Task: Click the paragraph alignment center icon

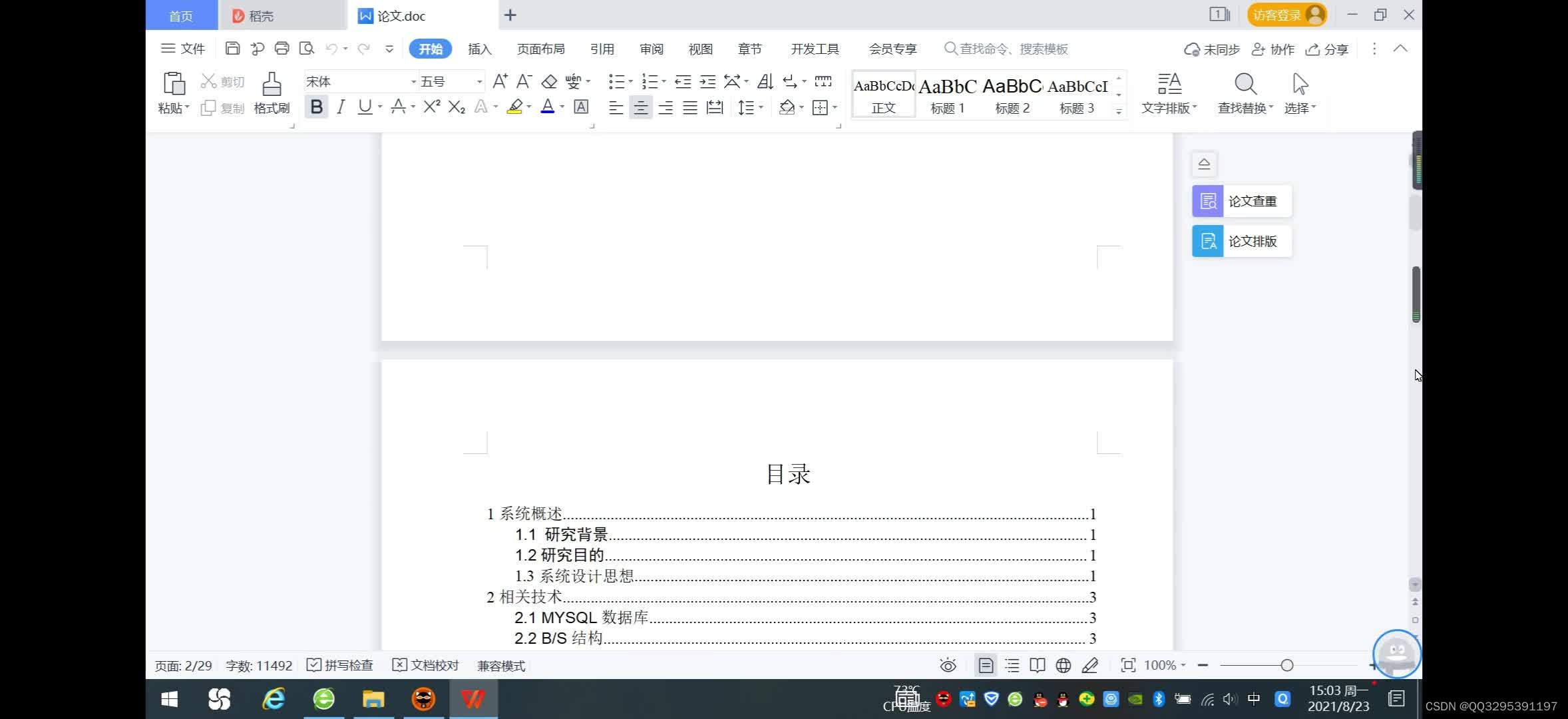Action: point(640,107)
